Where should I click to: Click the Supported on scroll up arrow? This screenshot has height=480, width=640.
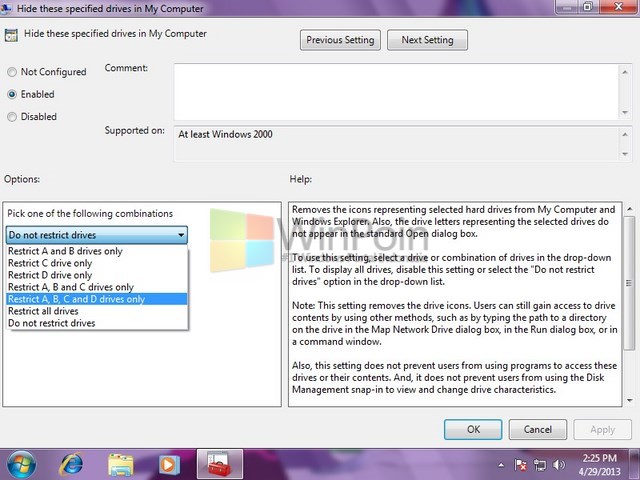[625, 134]
